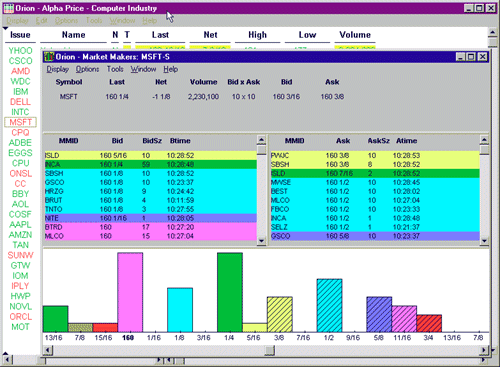
Task: Click cyan bar at 1/8
Action: click(180, 310)
